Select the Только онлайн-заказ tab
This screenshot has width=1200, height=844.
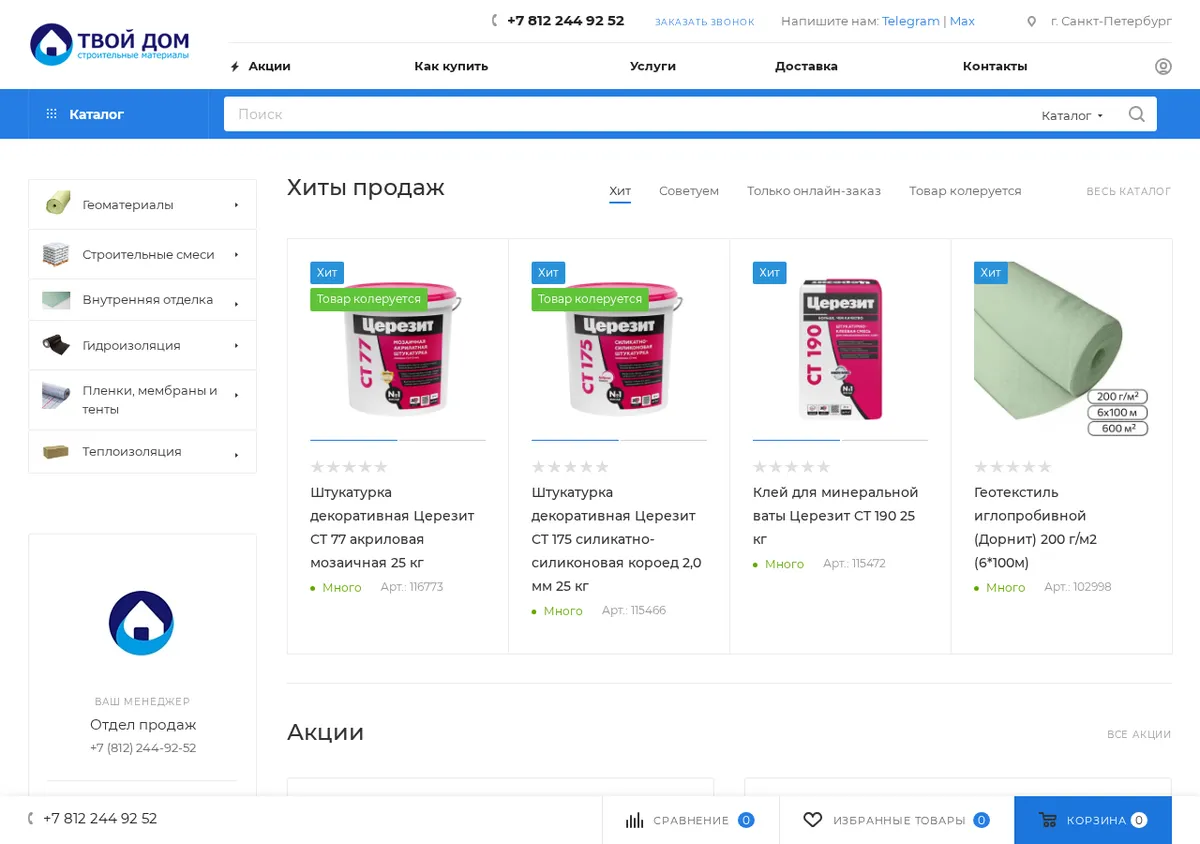pyautogui.click(x=814, y=191)
